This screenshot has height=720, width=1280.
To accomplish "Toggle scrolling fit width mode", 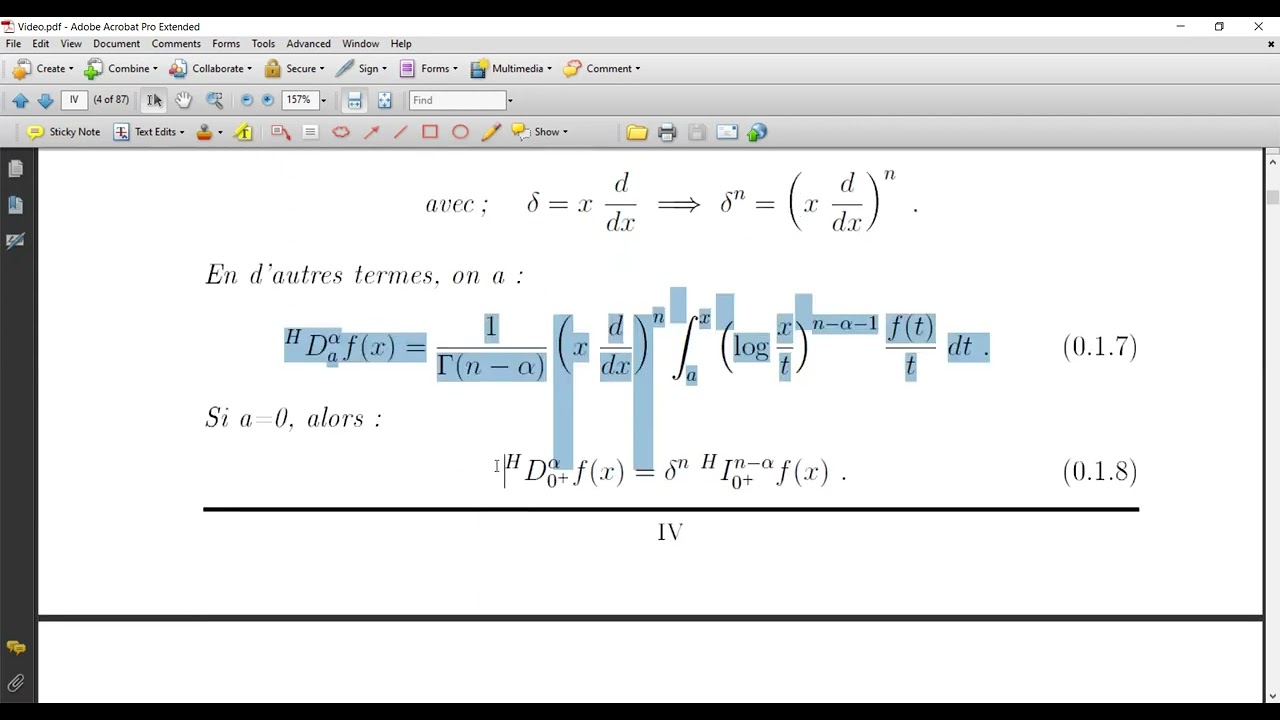I will 354,100.
